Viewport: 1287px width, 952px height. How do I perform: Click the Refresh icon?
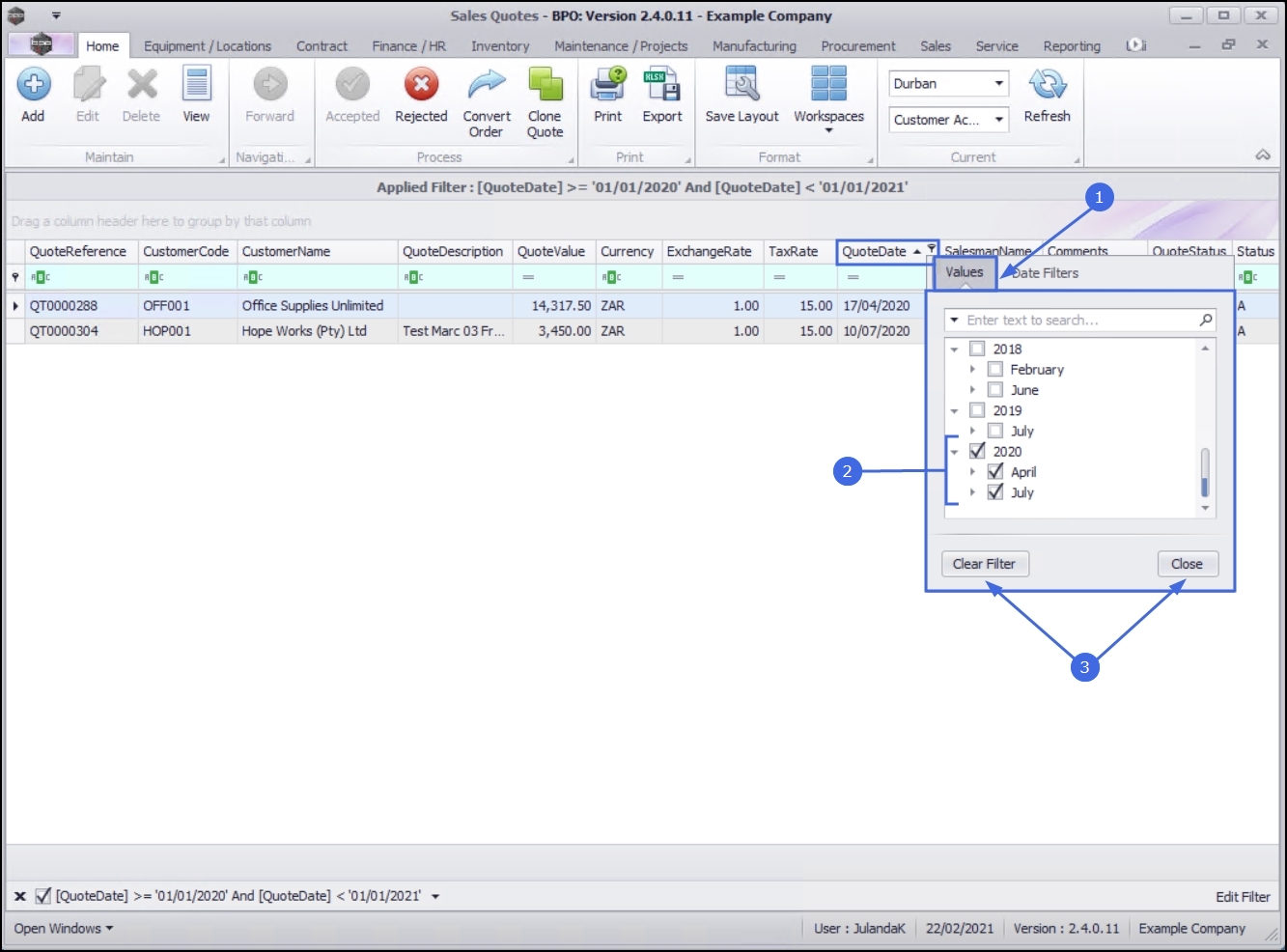pyautogui.click(x=1048, y=85)
